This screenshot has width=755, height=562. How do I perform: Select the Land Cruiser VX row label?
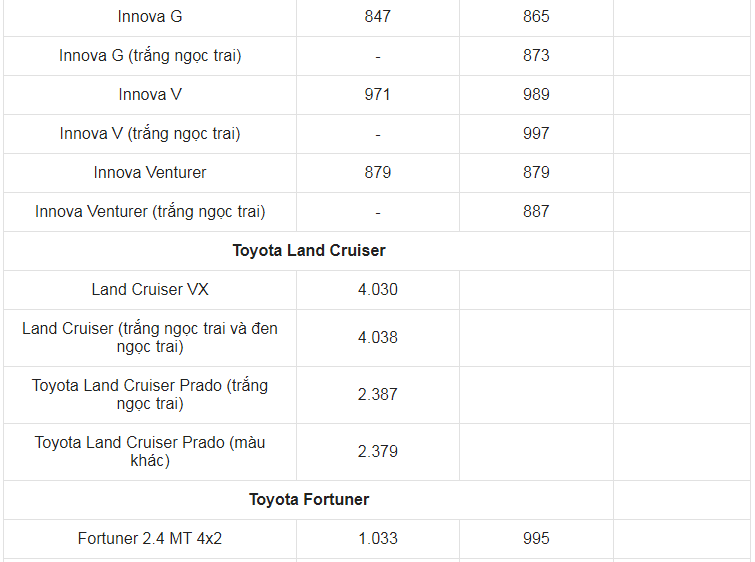(x=150, y=289)
